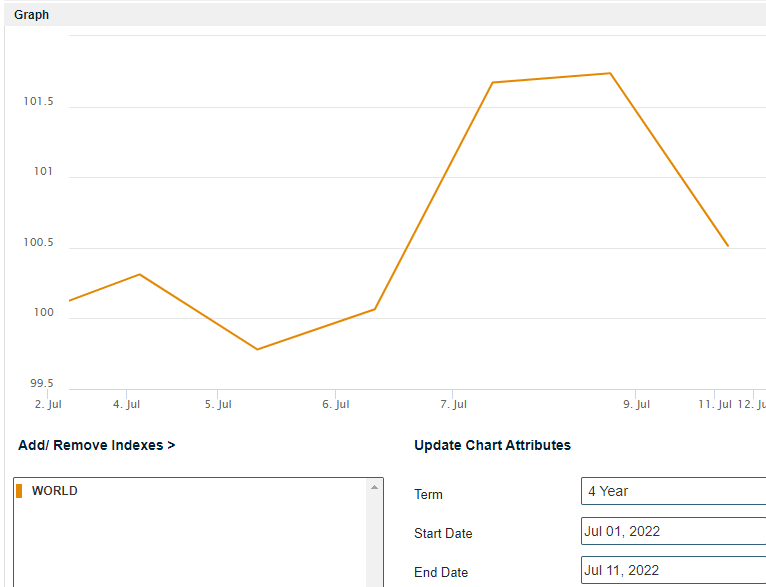Click the small peak point near 4. Jul

[139, 274]
